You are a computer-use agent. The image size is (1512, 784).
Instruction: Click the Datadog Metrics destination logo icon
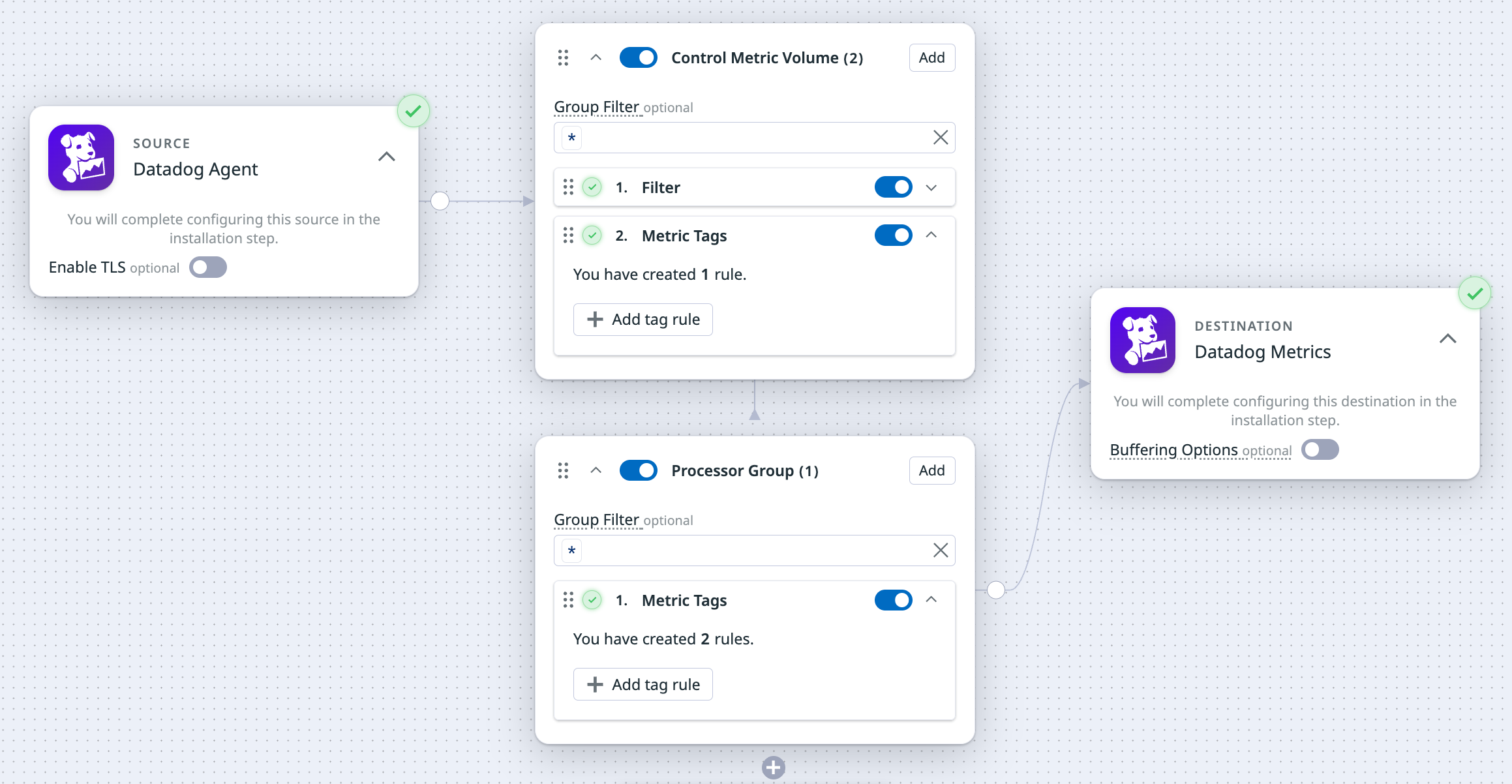tap(1142, 340)
